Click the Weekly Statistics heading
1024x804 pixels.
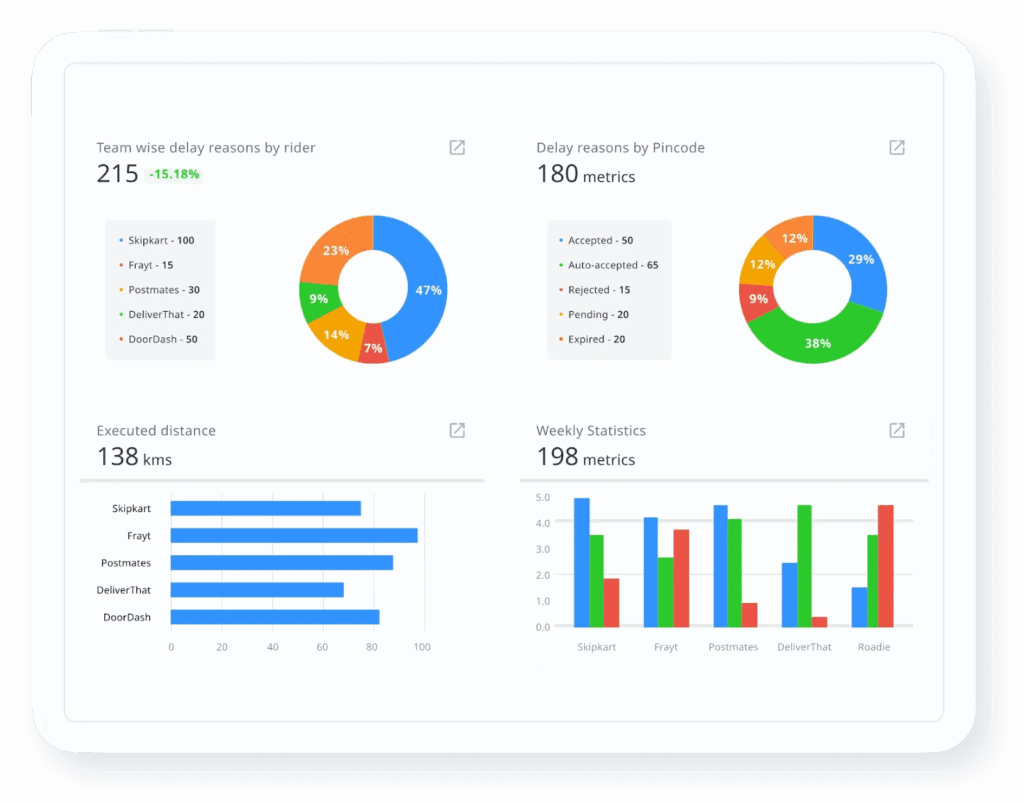590,430
